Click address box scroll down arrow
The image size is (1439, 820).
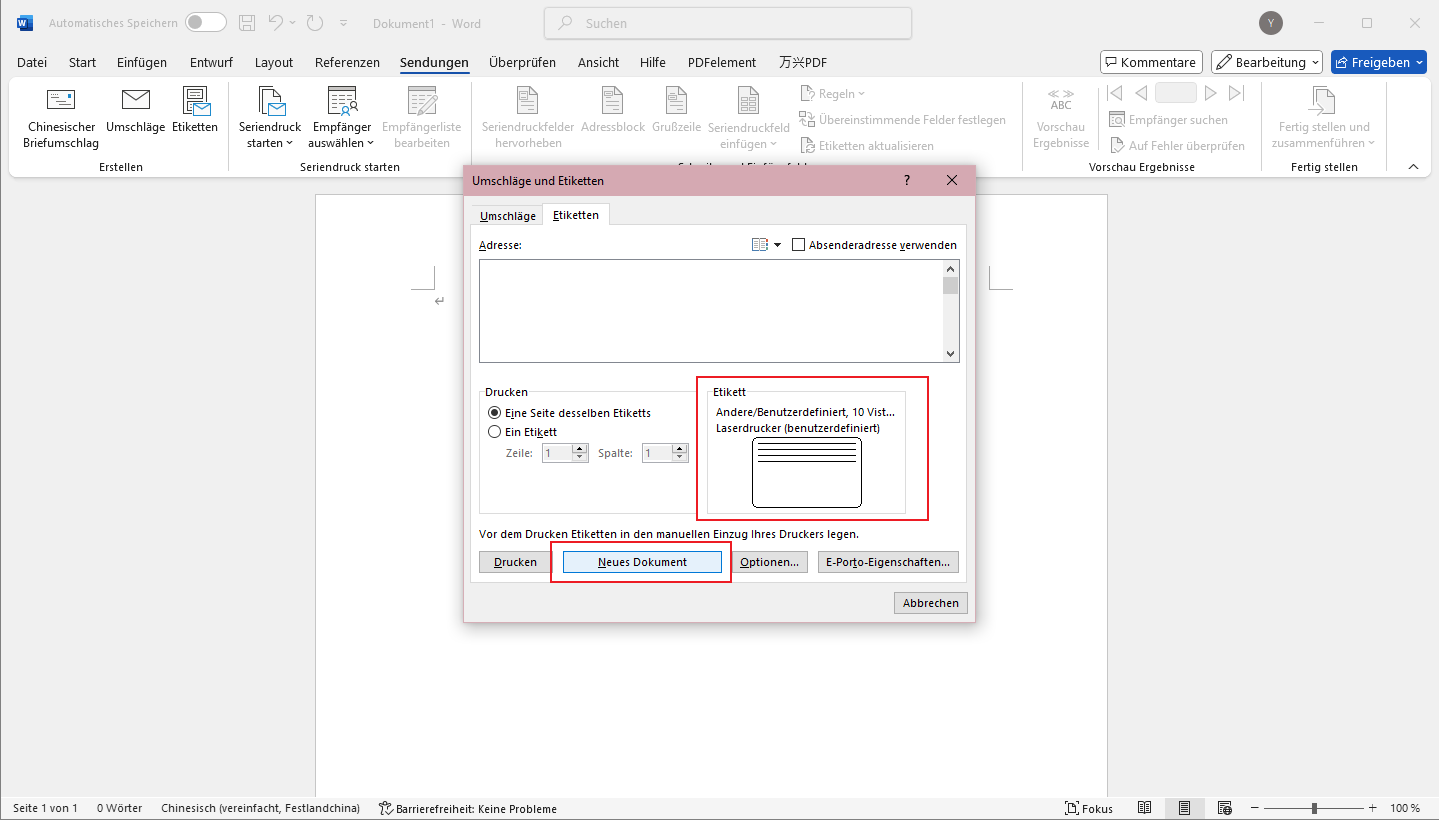(x=951, y=354)
